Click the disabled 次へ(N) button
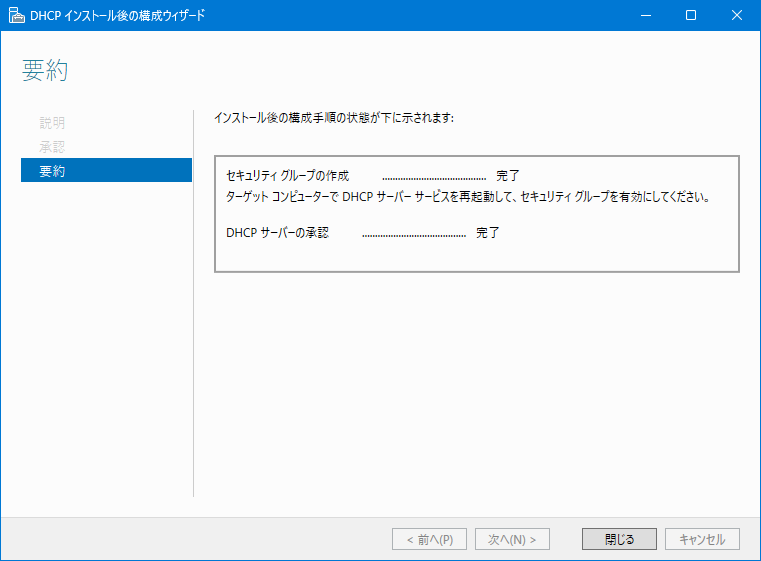This screenshot has width=761, height=561. pos(512,539)
